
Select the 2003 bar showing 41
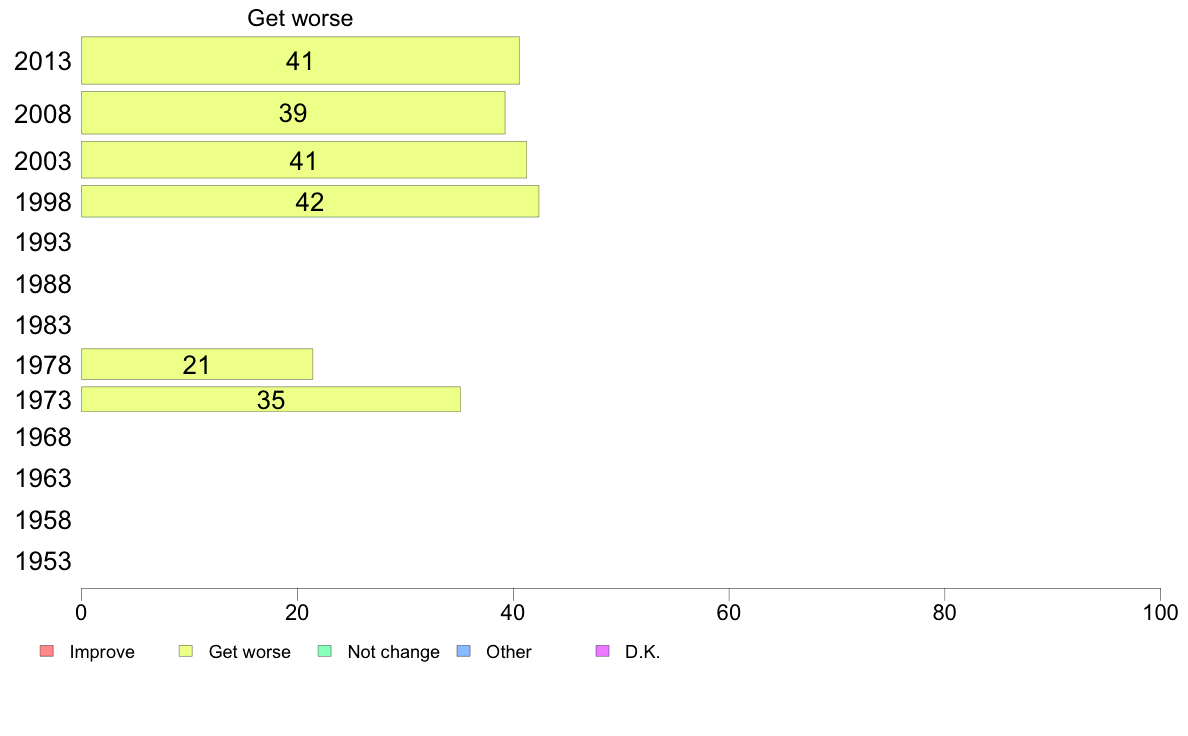click(304, 160)
